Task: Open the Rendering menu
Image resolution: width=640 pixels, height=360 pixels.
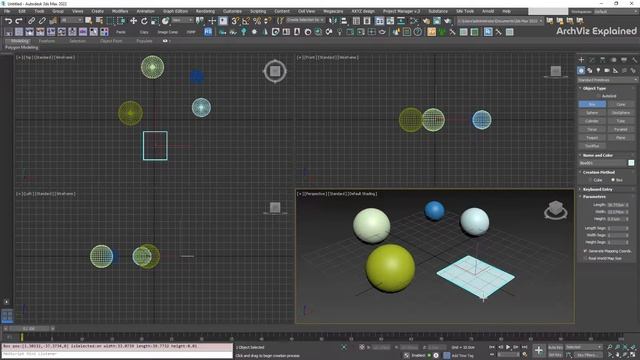Action: 205,11
